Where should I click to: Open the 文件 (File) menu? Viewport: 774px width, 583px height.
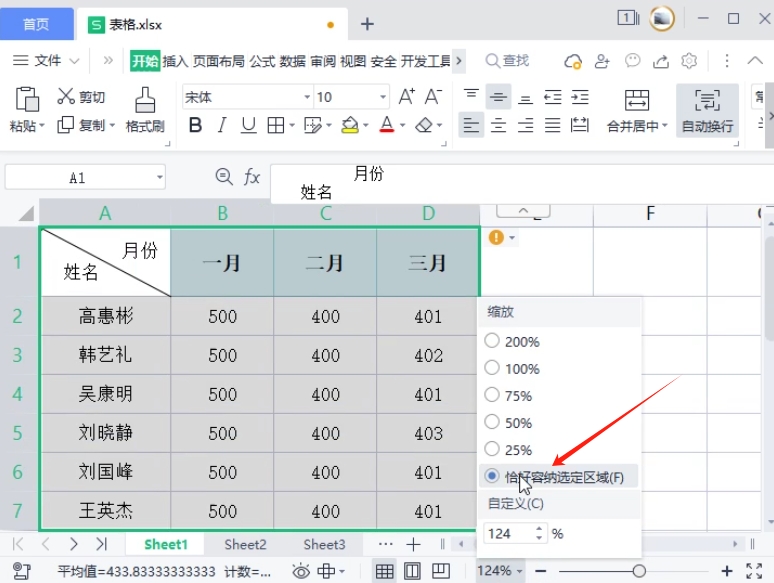[47, 61]
